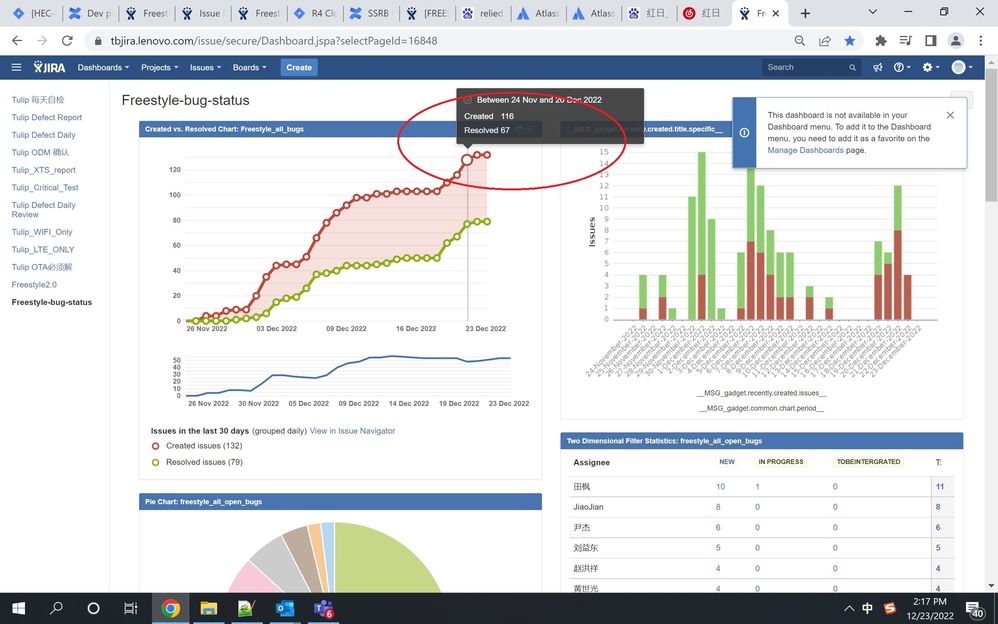The image size is (998, 624).
Task: Select Tulip_Critical_Test dashboard
Action: click(x=45, y=188)
